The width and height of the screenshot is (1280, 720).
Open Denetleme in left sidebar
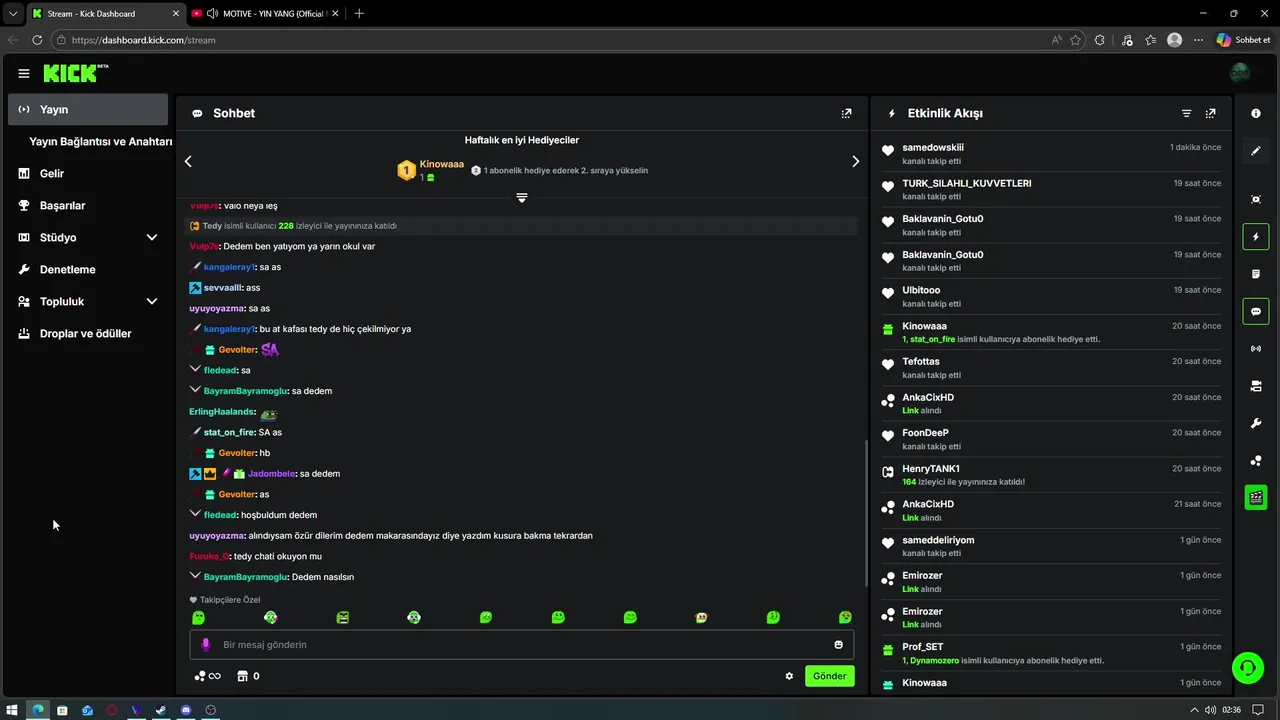[88, 269]
